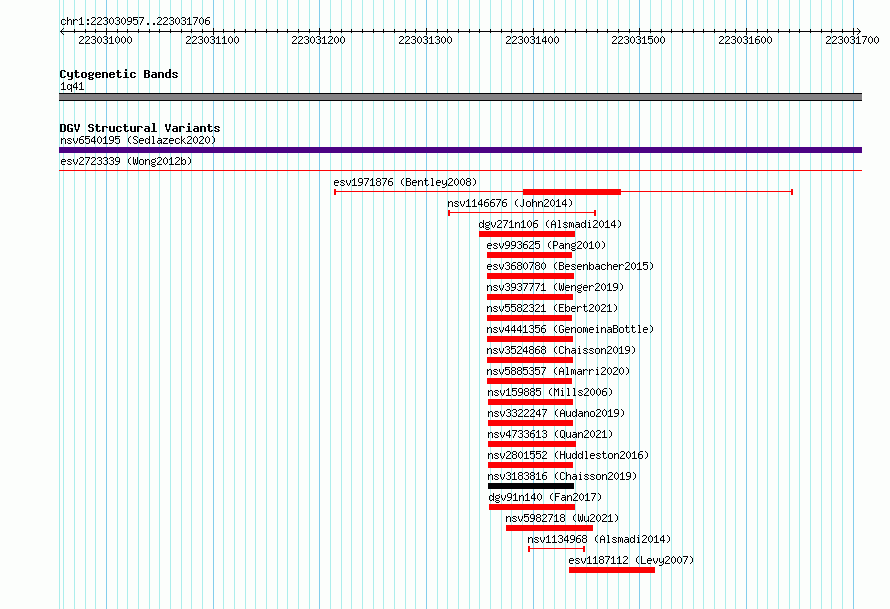Click the red bar below esv993625
The height and width of the screenshot is (609, 890).
[529, 255]
